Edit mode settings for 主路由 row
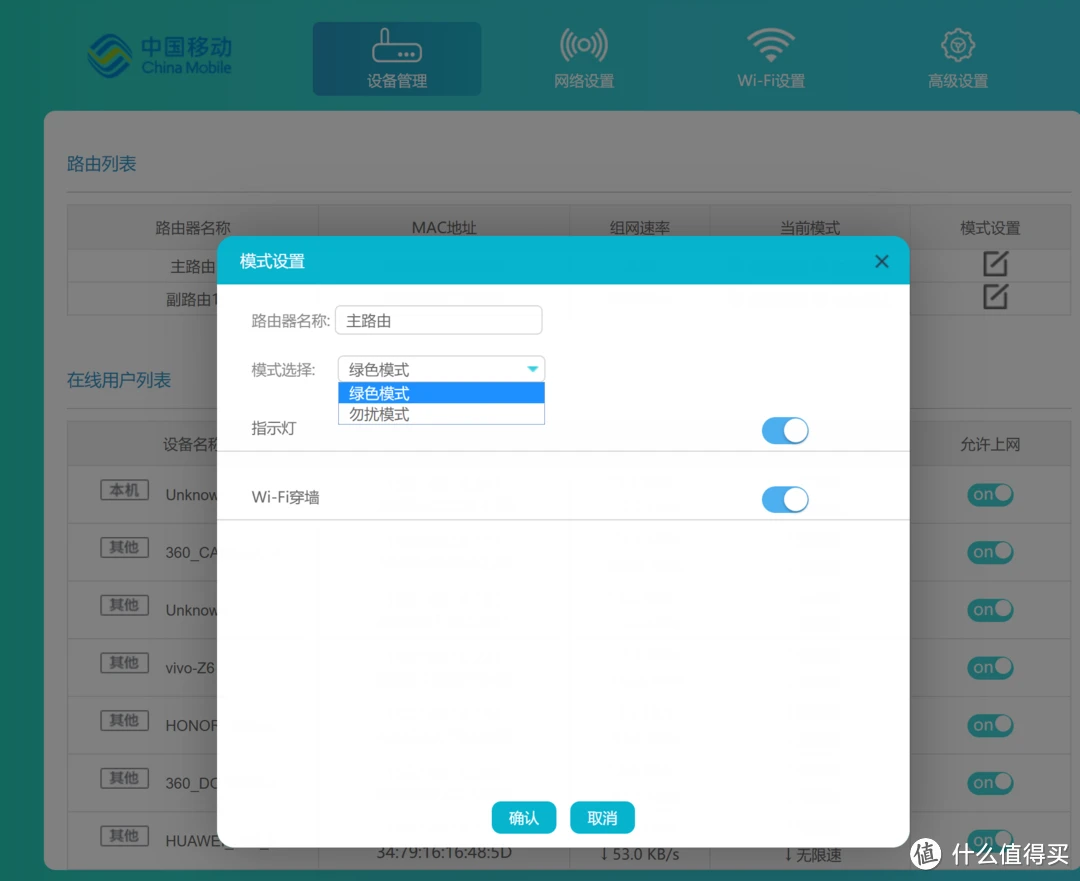1080x881 pixels. click(995, 264)
